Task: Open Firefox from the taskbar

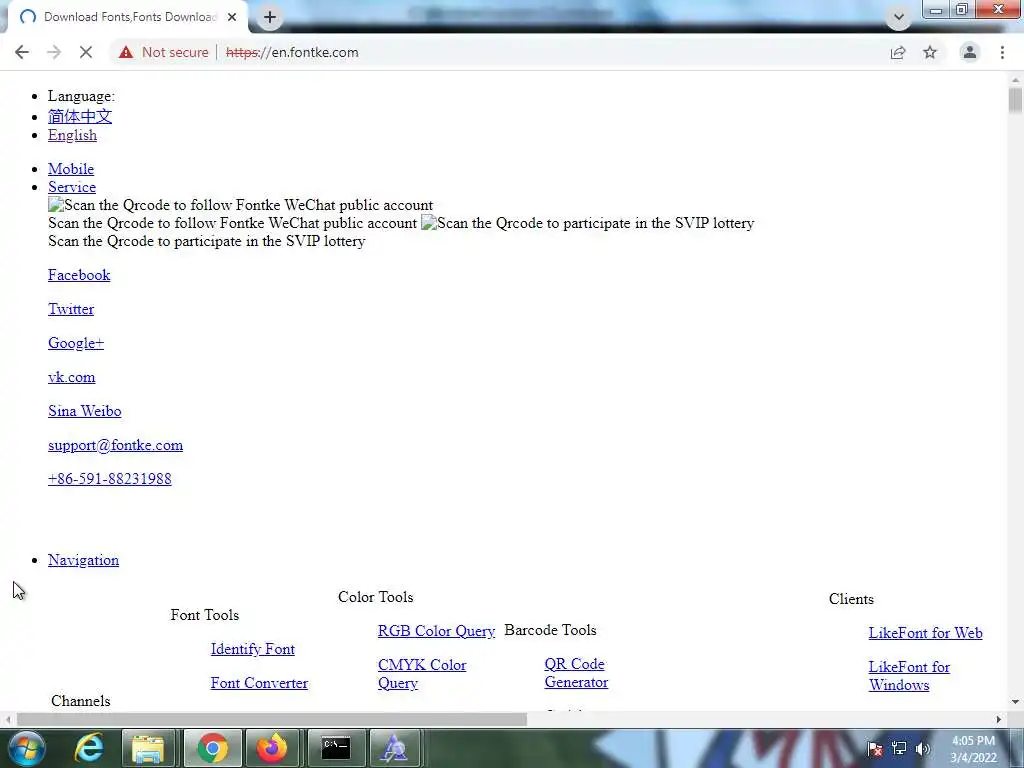Action: (272, 748)
